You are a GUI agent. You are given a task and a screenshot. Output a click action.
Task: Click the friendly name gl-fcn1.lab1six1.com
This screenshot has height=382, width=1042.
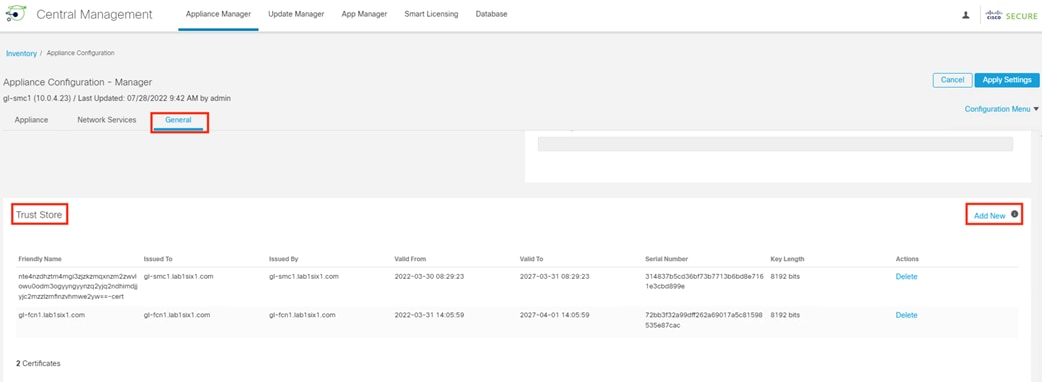pyautogui.click(x=51, y=315)
